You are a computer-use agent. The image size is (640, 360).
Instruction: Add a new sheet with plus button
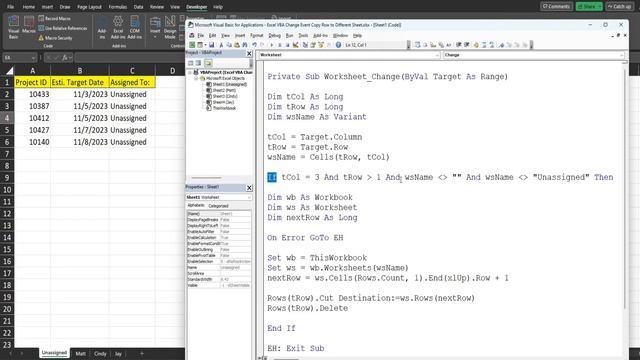coord(142,353)
